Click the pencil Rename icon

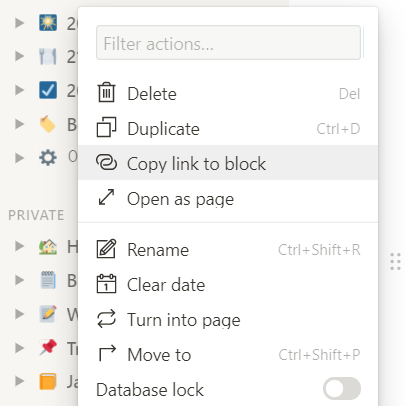pos(106,249)
